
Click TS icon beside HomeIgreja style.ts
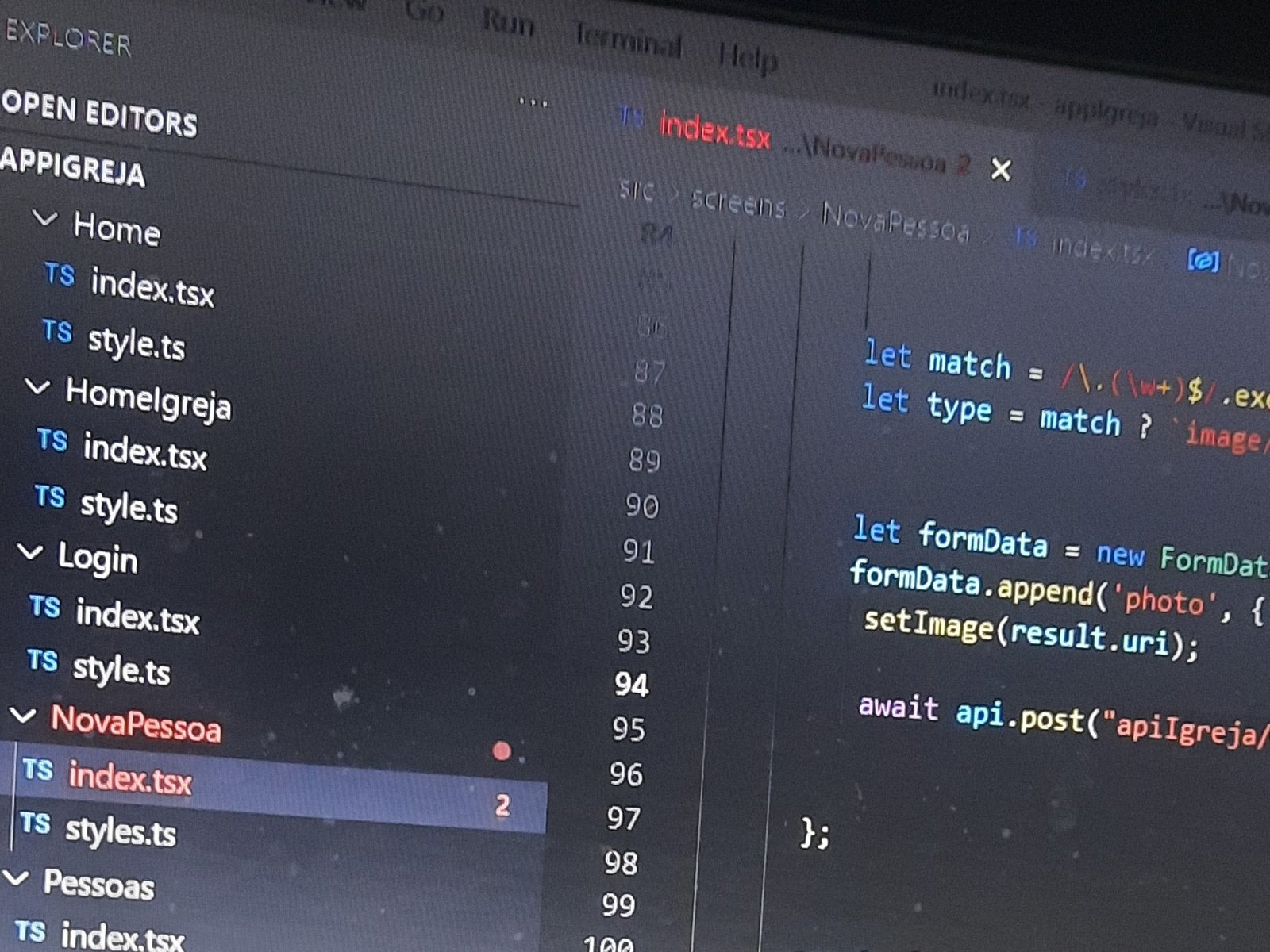click(x=50, y=497)
